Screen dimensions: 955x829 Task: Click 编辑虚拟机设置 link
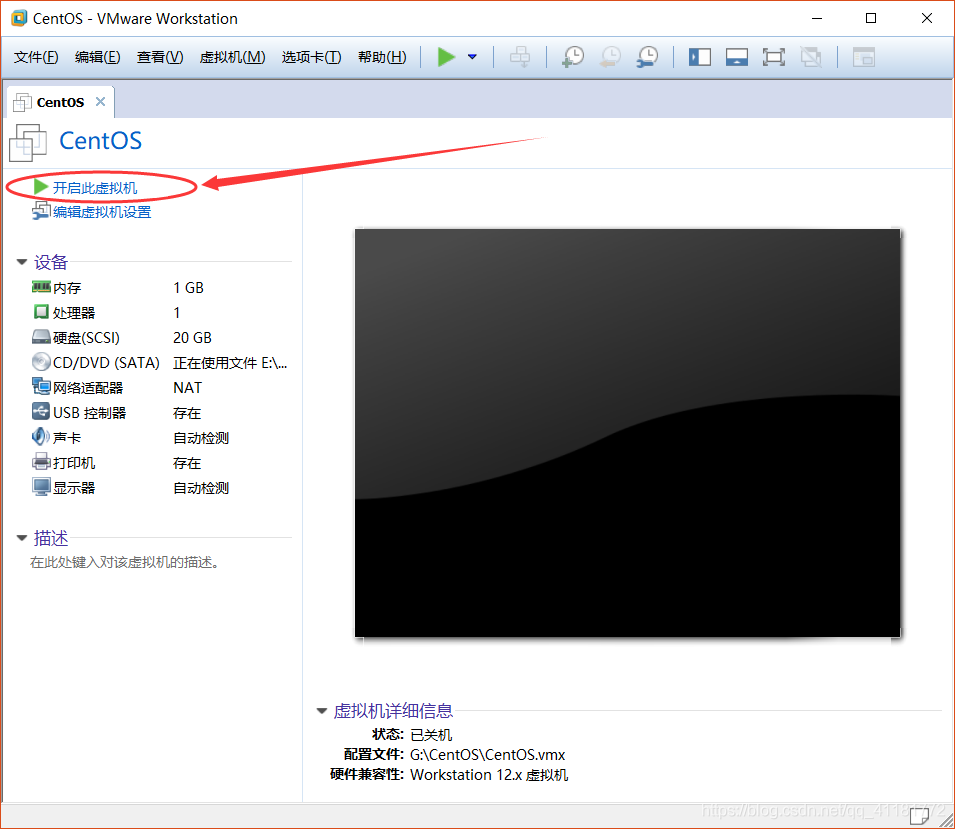click(x=102, y=212)
